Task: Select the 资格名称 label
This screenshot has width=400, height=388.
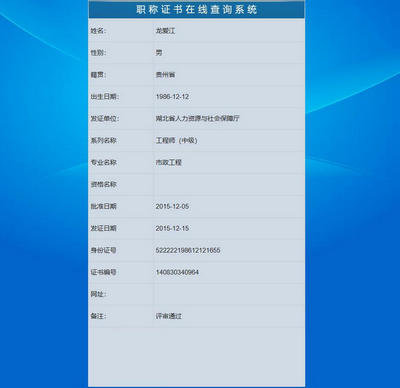Action: point(103,184)
